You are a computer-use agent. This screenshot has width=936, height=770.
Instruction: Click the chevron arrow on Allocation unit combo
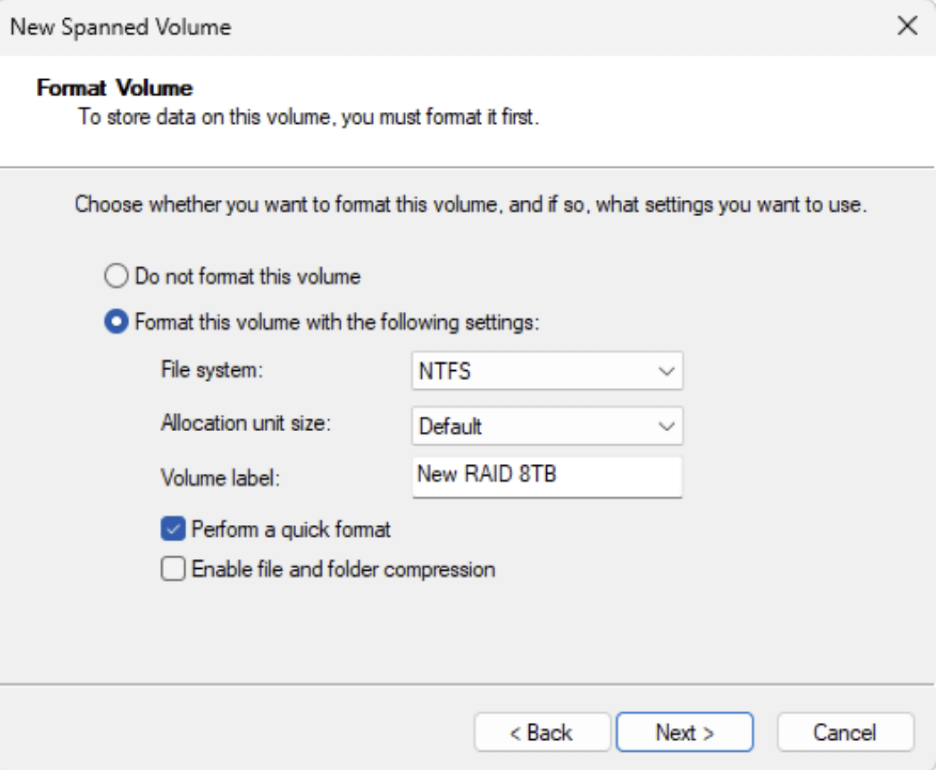point(666,426)
